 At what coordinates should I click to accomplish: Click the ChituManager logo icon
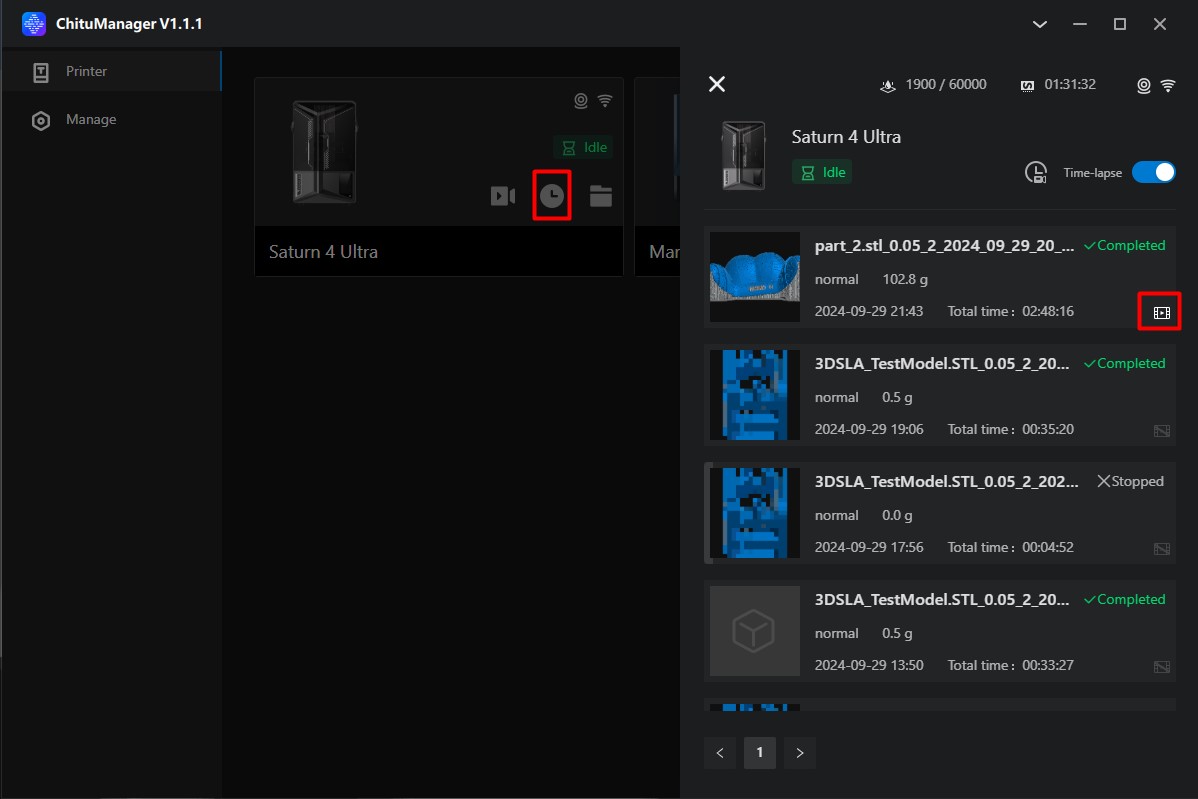point(34,23)
